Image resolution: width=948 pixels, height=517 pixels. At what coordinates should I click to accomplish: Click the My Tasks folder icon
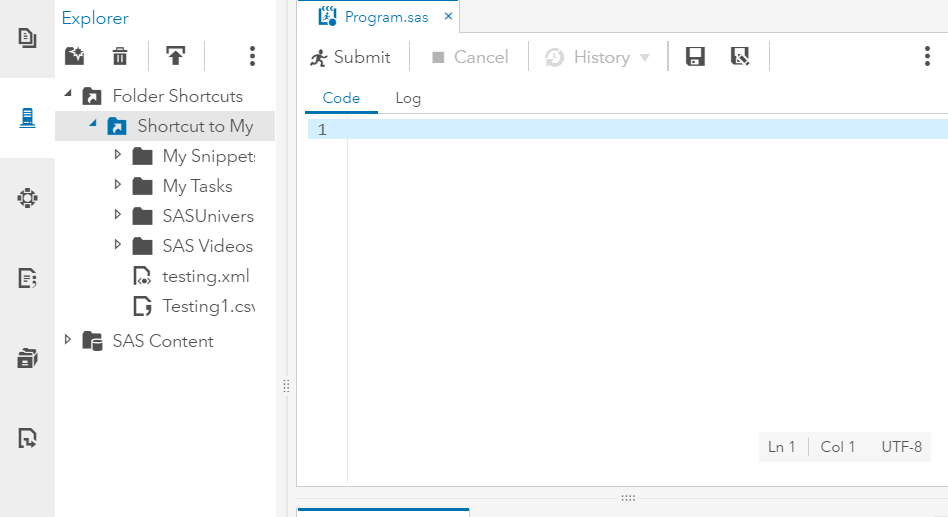(x=142, y=186)
